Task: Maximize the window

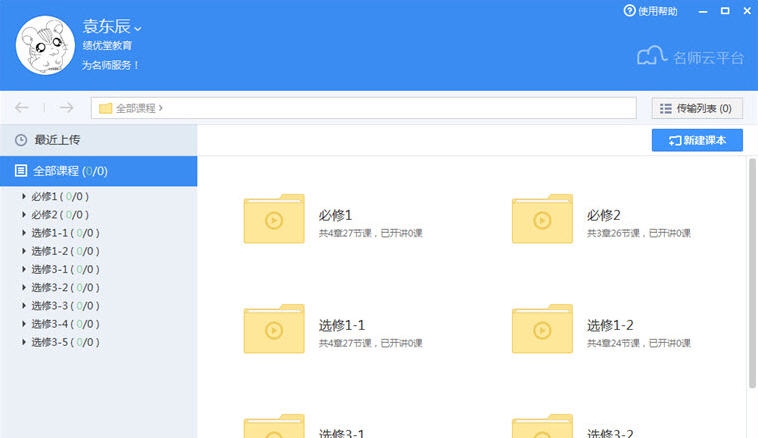Action: [x=725, y=11]
